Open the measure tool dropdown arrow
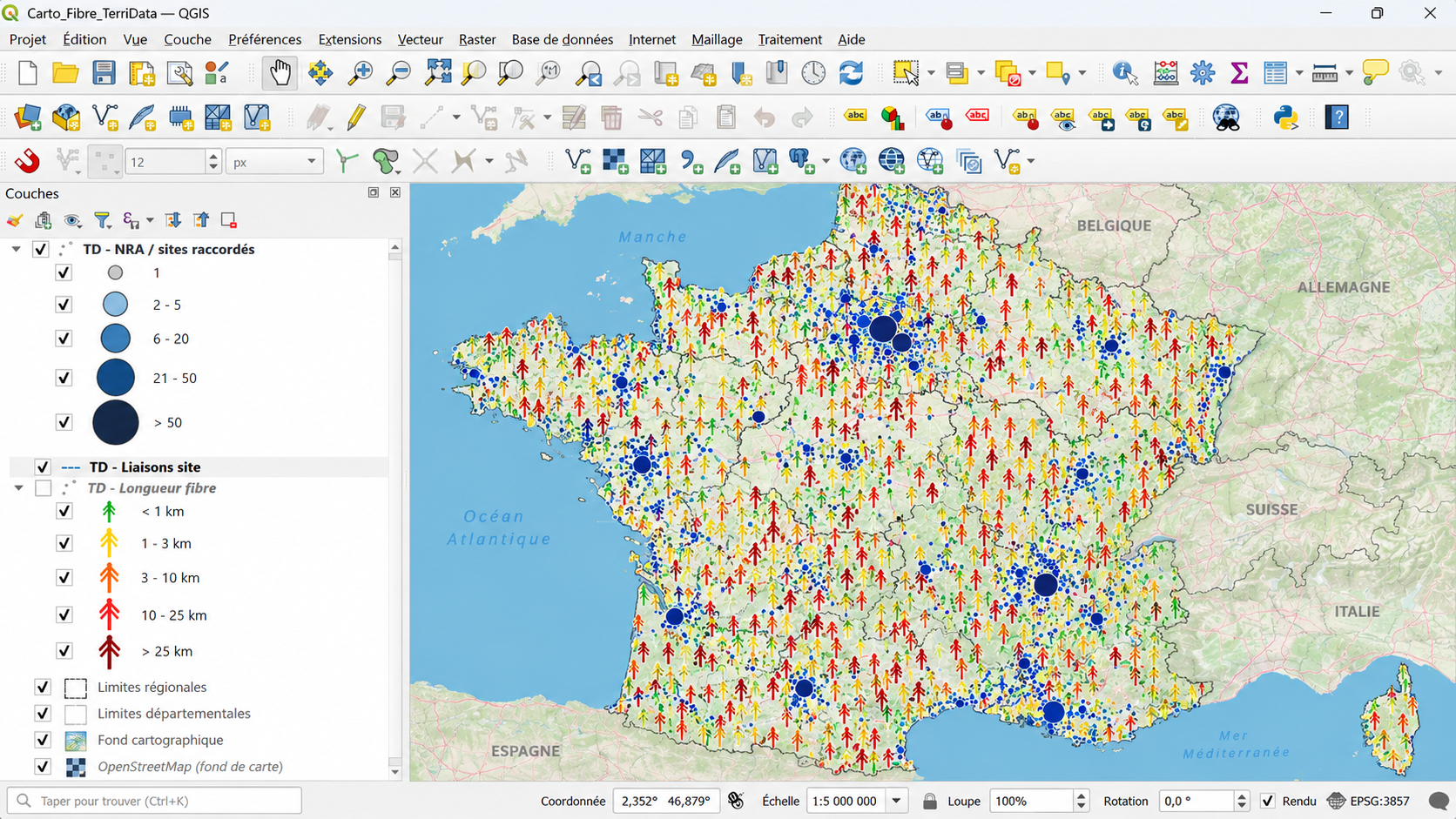 1348,73
